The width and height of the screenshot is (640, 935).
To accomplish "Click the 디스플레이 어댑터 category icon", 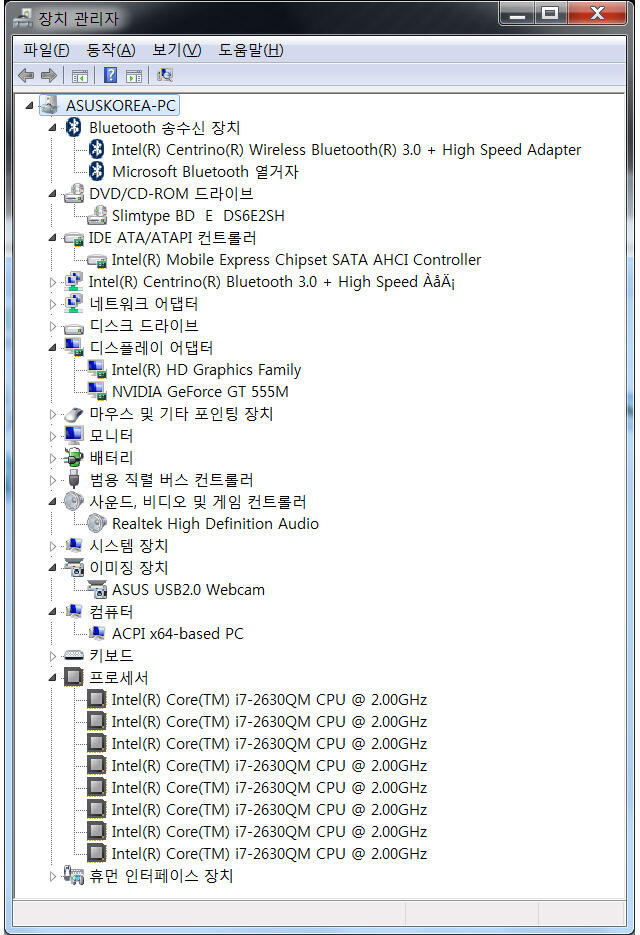I will (74, 347).
